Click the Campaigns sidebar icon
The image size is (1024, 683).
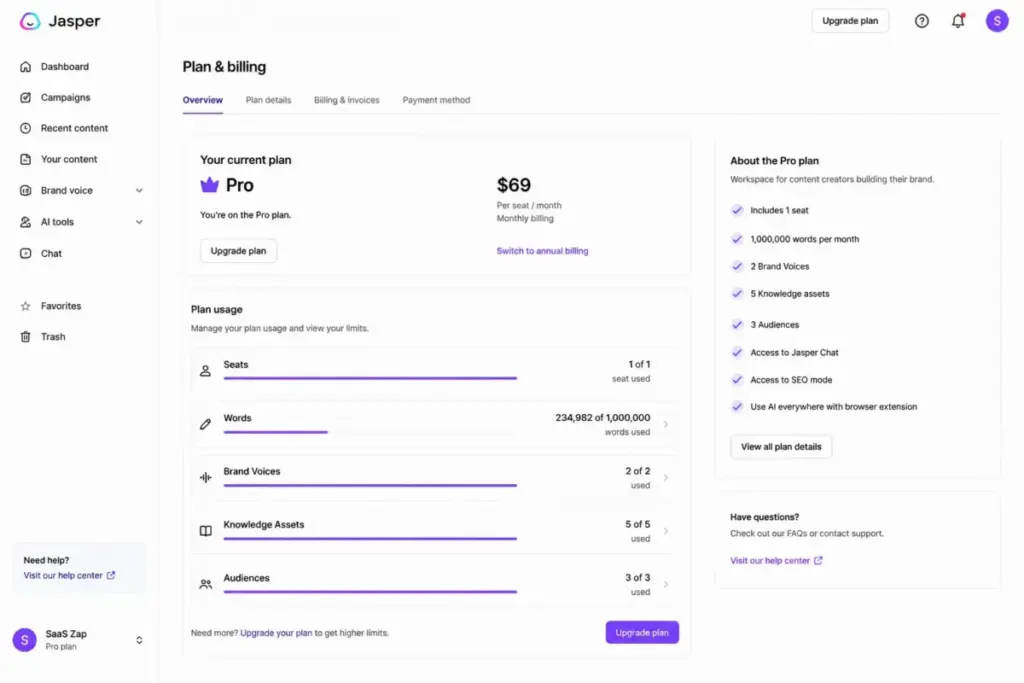pyautogui.click(x=25, y=97)
